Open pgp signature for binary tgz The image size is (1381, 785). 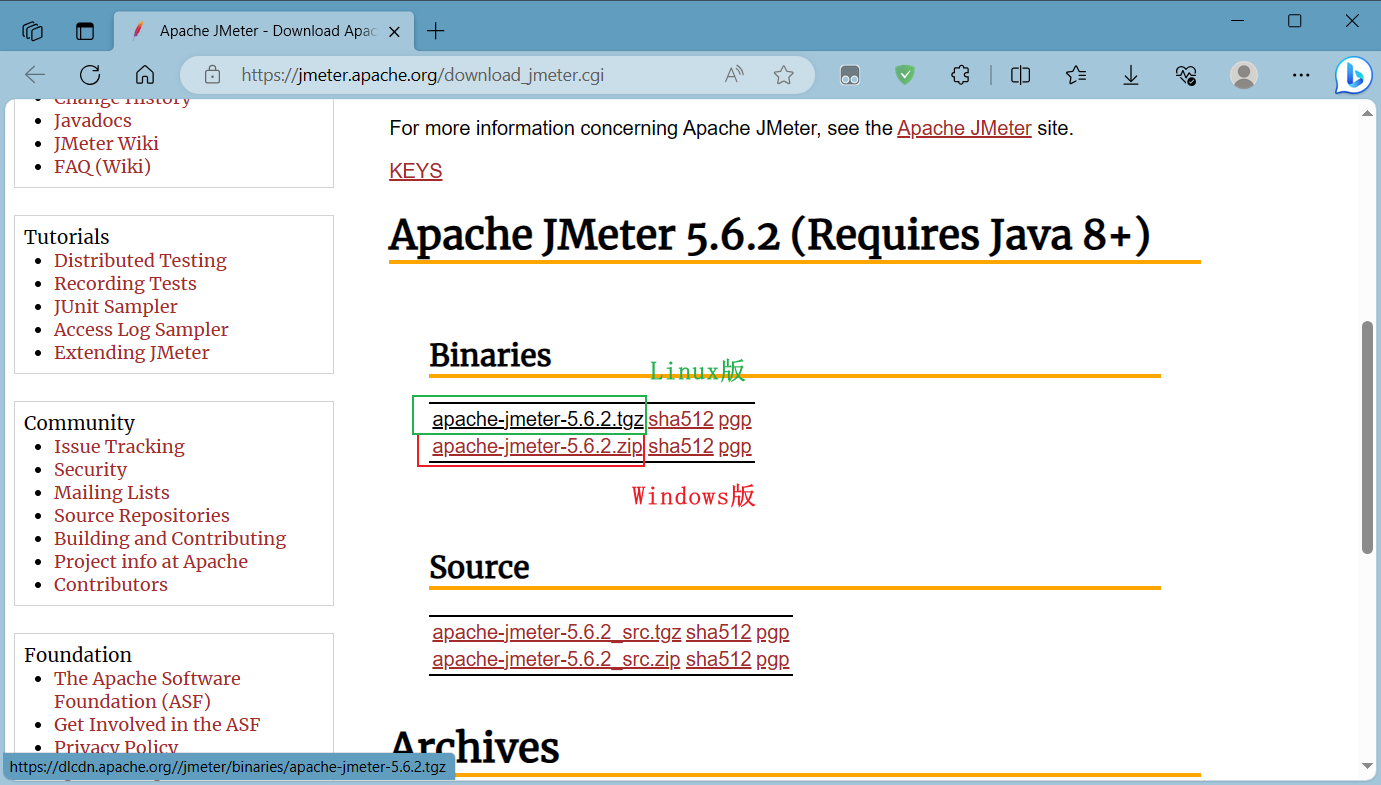coord(735,419)
